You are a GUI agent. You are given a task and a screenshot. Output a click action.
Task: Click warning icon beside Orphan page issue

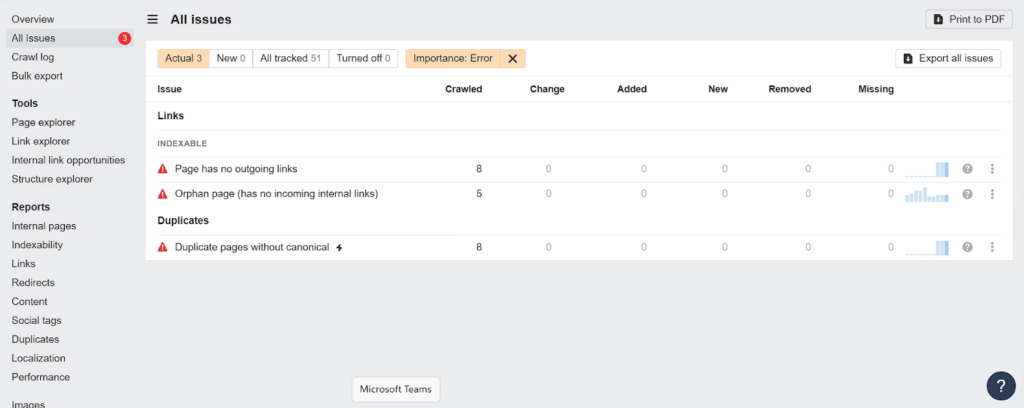(x=163, y=194)
